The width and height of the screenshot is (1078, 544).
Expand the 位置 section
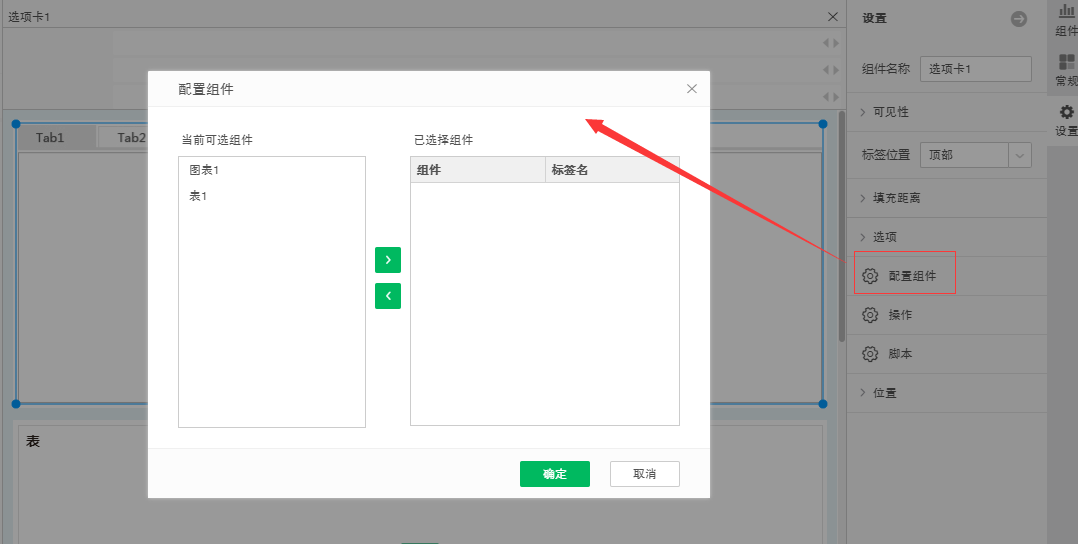click(884, 393)
